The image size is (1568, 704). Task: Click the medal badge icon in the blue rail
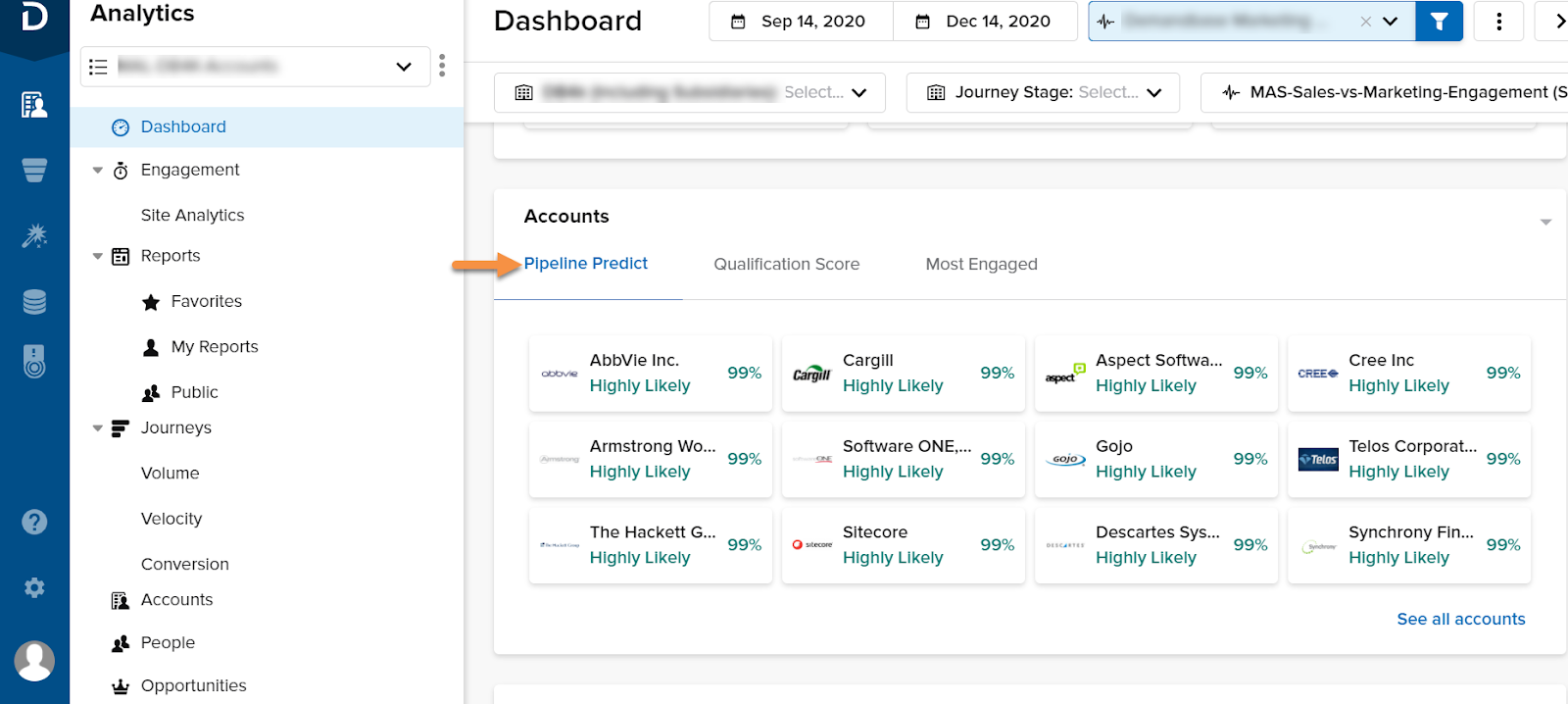click(x=34, y=362)
